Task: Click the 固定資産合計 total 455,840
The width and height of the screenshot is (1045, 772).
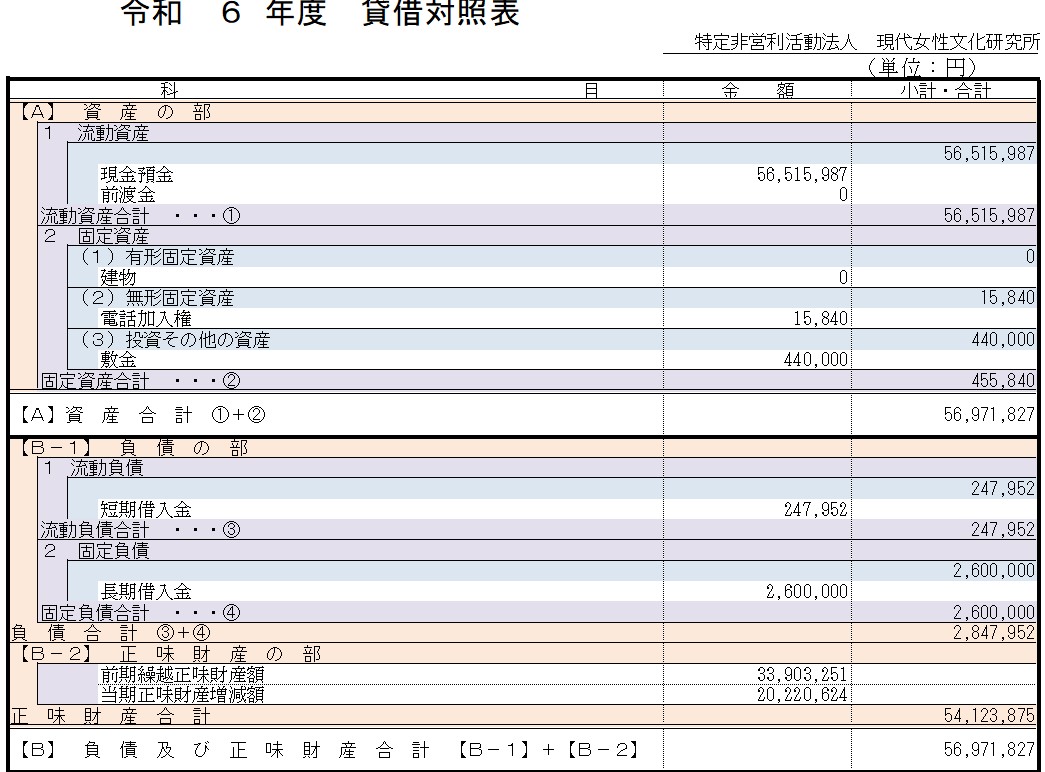Action: point(1004,381)
